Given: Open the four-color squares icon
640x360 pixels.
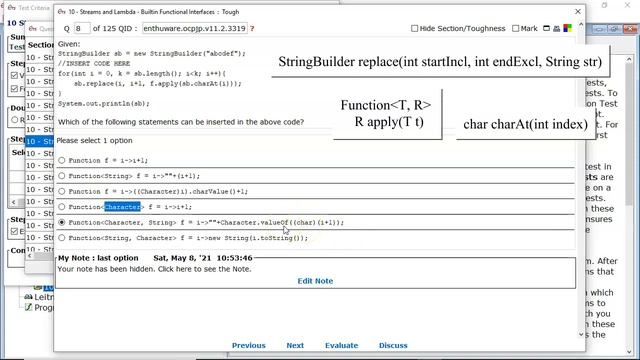Looking at the screenshot, I should 567,28.
